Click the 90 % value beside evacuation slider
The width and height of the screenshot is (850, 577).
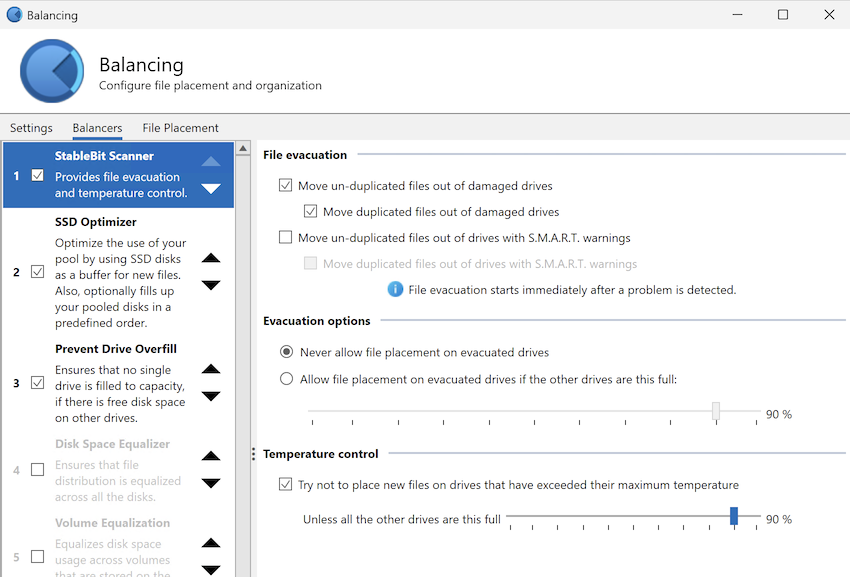779,414
